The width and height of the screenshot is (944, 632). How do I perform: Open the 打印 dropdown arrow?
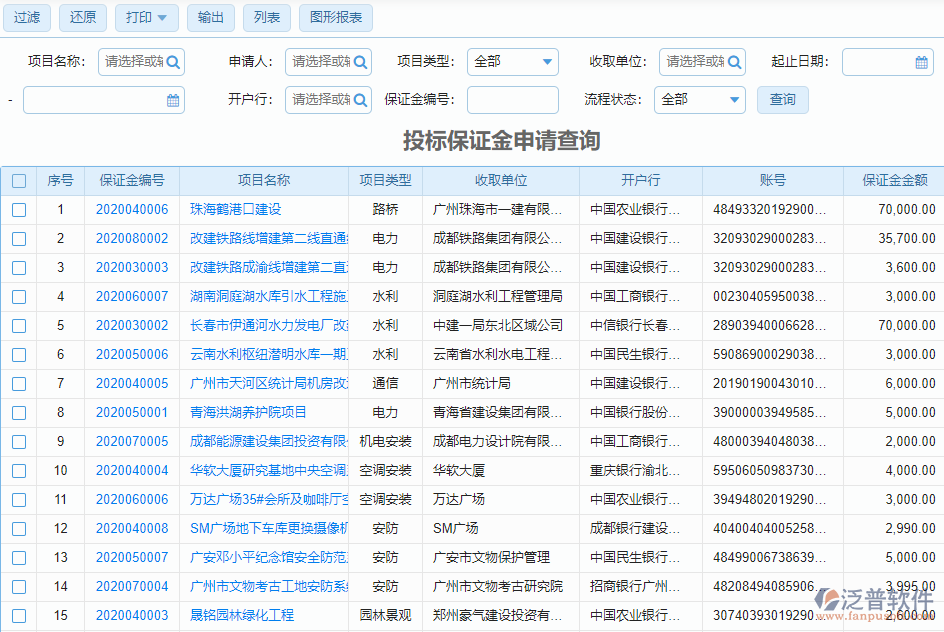pyautogui.click(x=163, y=18)
